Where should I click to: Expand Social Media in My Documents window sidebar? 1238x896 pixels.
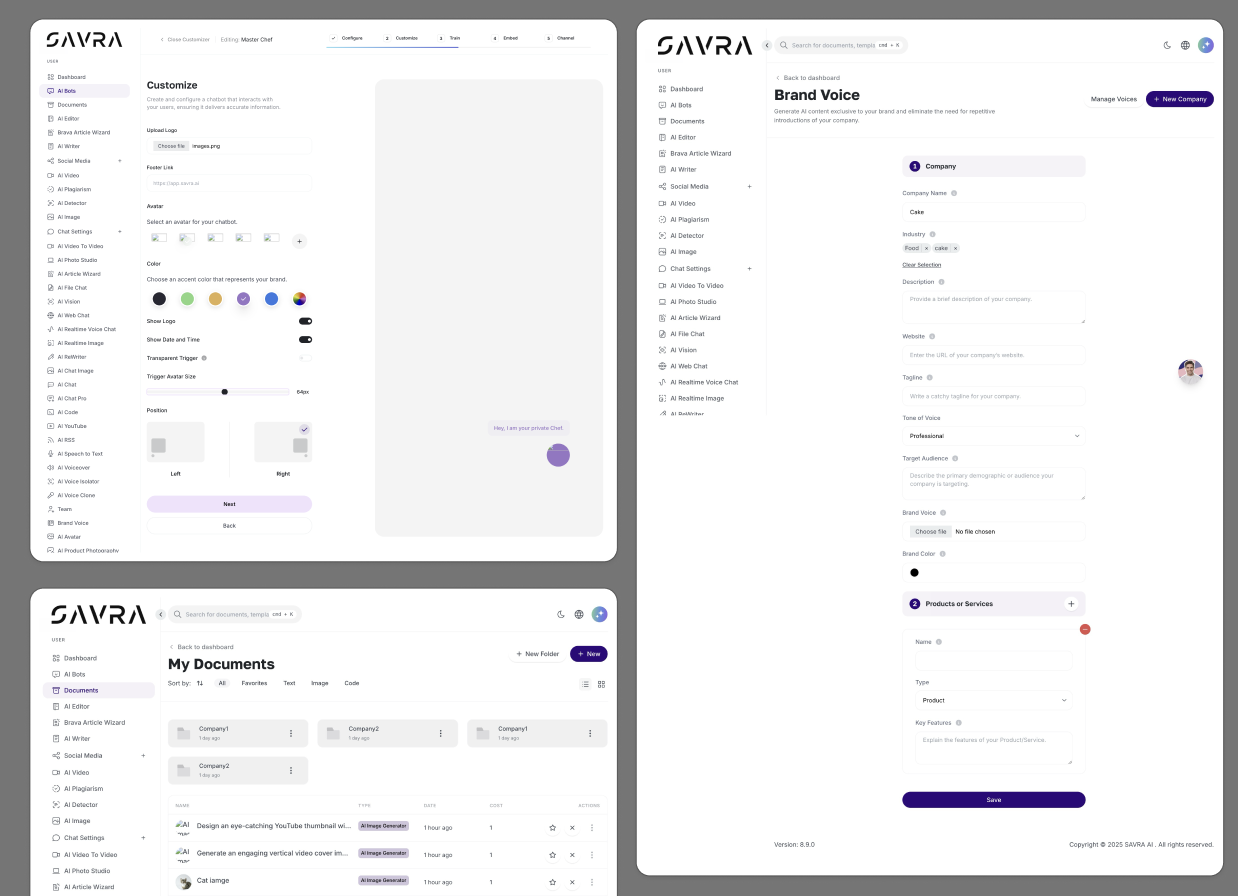pyautogui.click(x=143, y=755)
